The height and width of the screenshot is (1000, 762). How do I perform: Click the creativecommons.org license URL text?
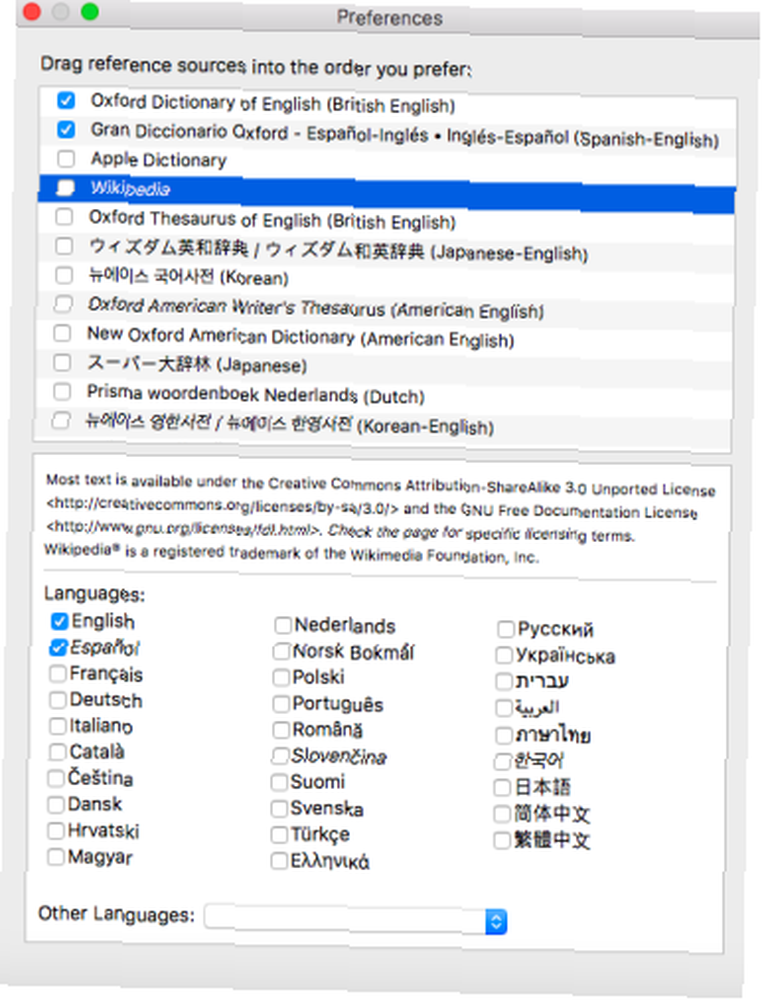pyautogui.click(x=223, y=506)
